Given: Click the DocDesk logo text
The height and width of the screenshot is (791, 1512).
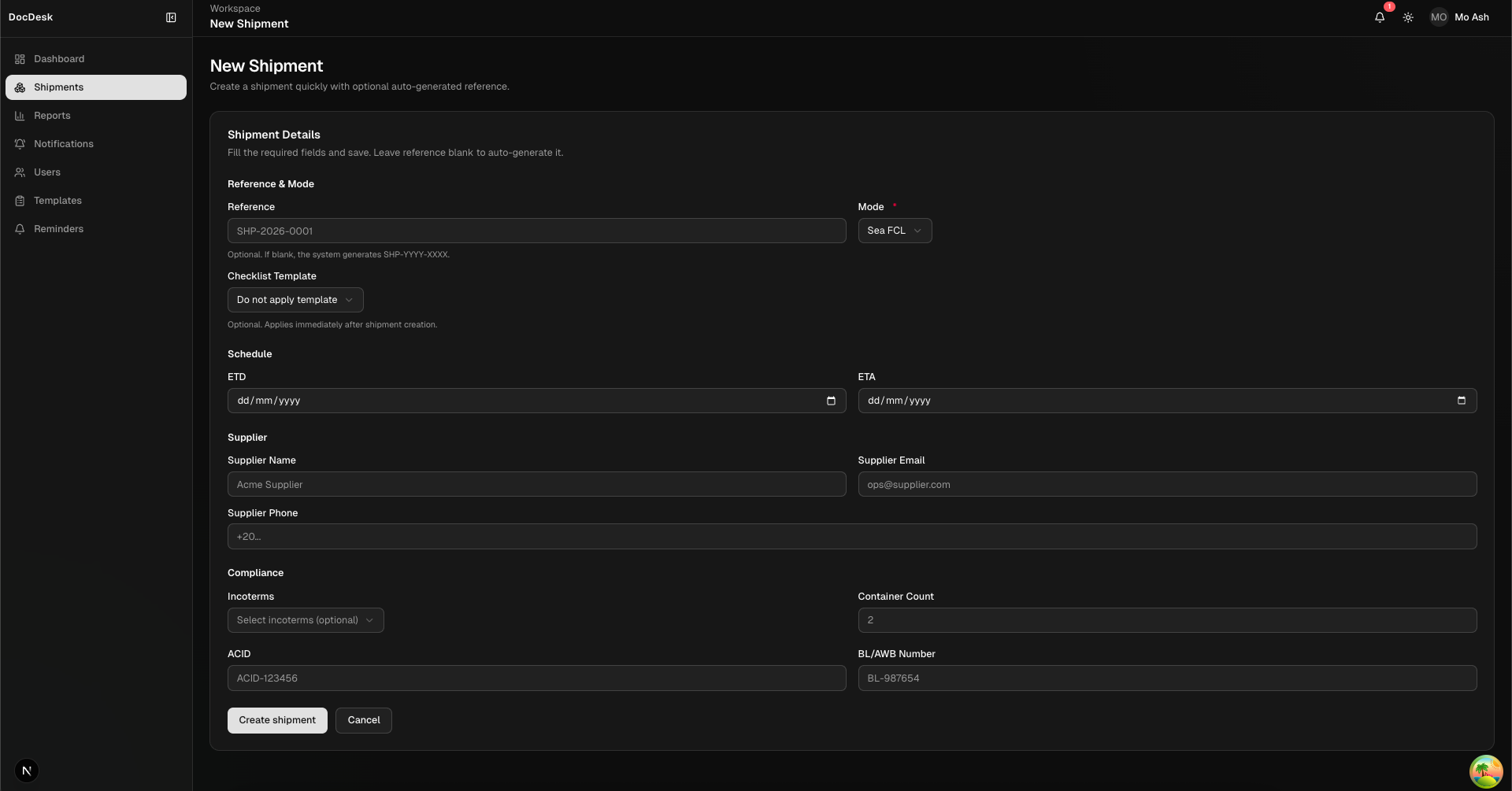Looking at the screenshot, I should [x=31, y=17].
